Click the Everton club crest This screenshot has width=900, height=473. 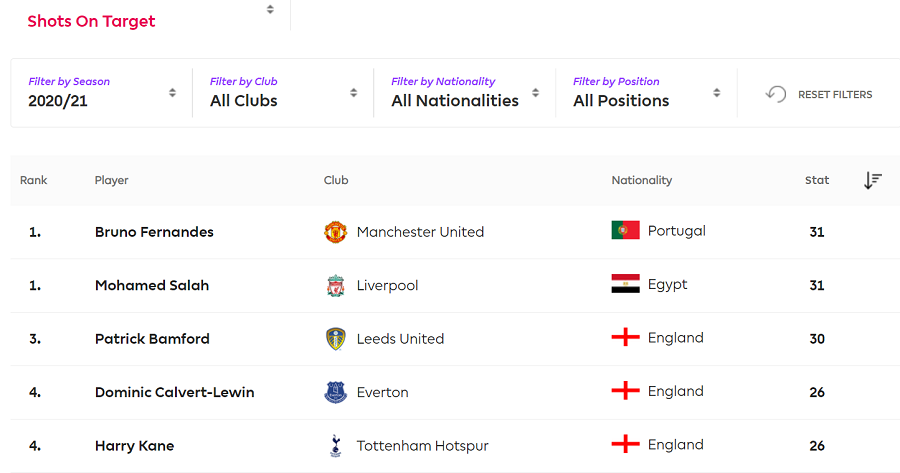pyautogui.click(x=335, y=392)
